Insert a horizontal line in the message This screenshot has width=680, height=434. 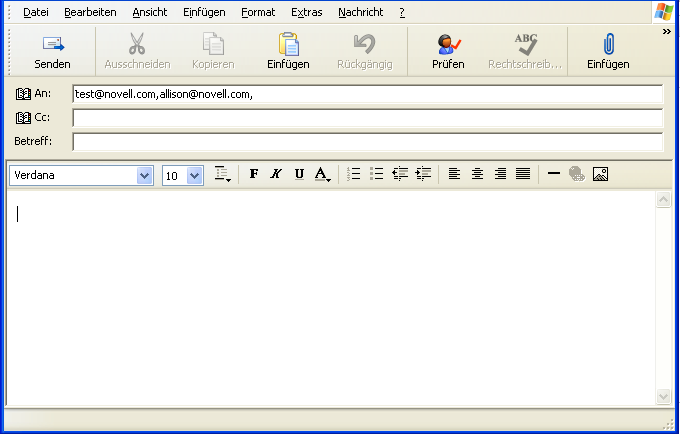(554, 174)
